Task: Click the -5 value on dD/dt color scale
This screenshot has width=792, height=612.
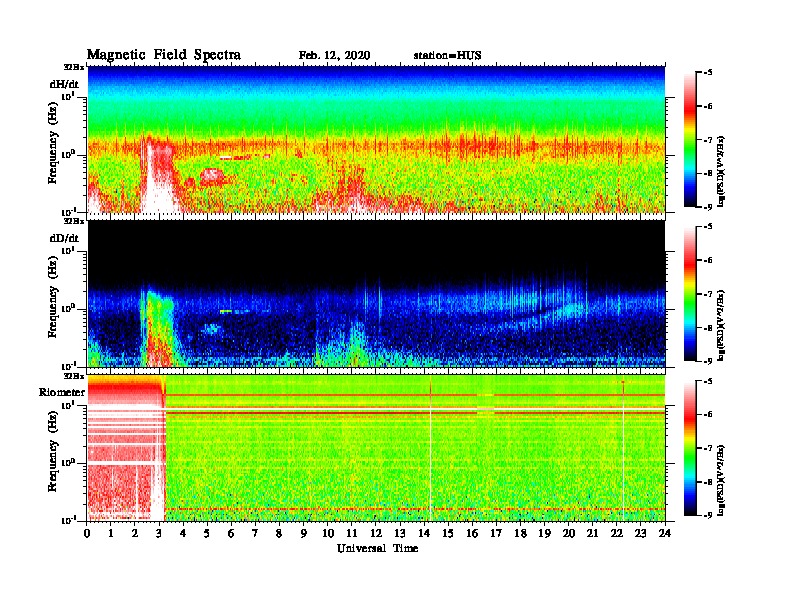Action: pos(708,227)
